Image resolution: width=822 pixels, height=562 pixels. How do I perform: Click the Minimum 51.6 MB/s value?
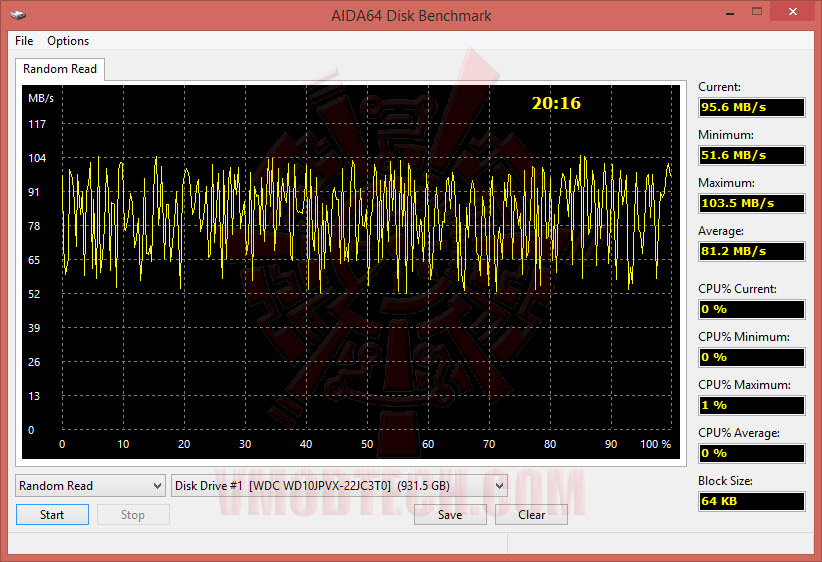pyautogui.click(x=751, y=155)
